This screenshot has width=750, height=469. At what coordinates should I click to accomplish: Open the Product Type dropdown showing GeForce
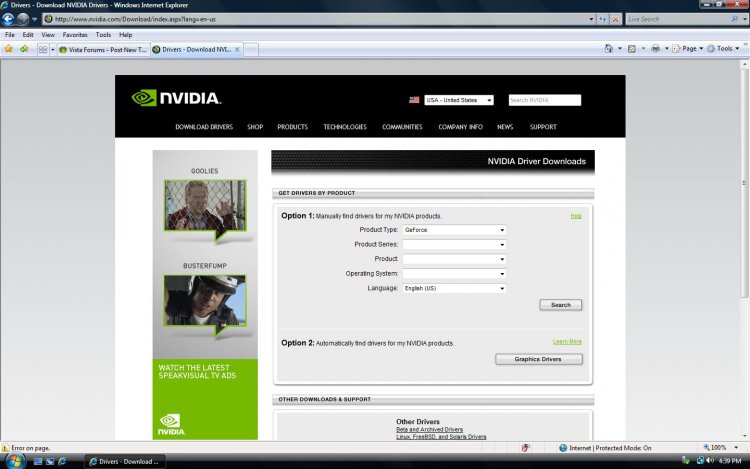(x=454, y=230)
